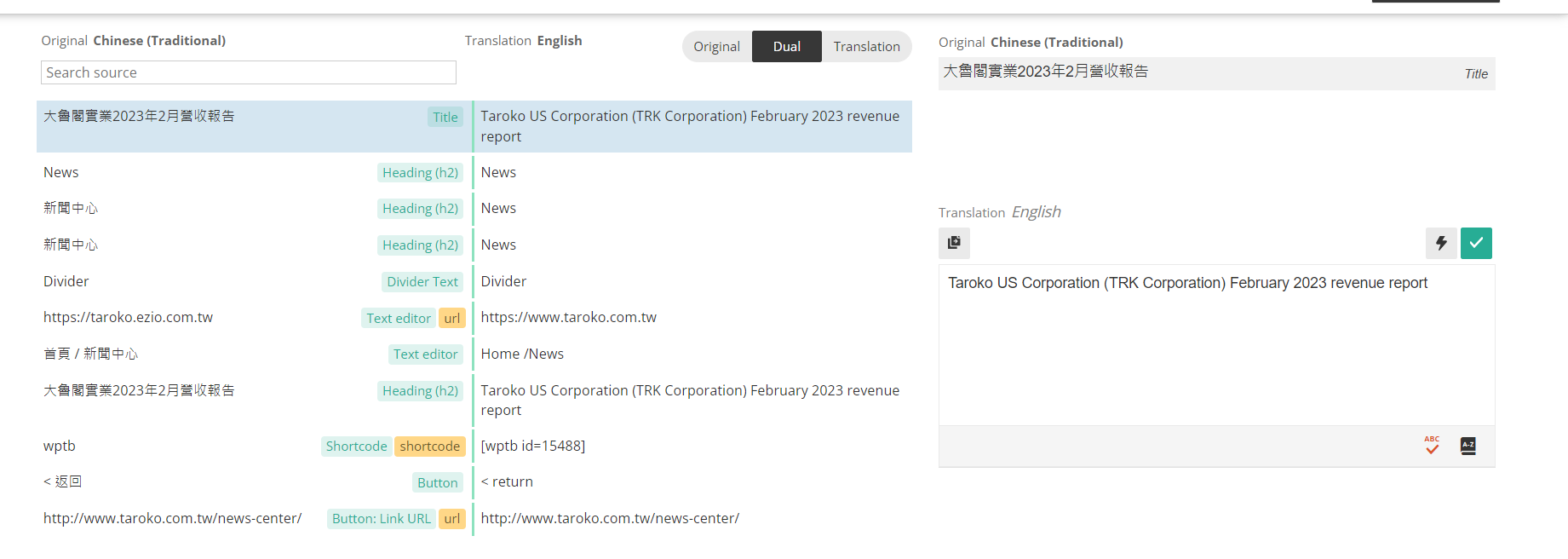Switch to the Original view tab
This screenshot has height=559, width=1568.
click(717, 47)
